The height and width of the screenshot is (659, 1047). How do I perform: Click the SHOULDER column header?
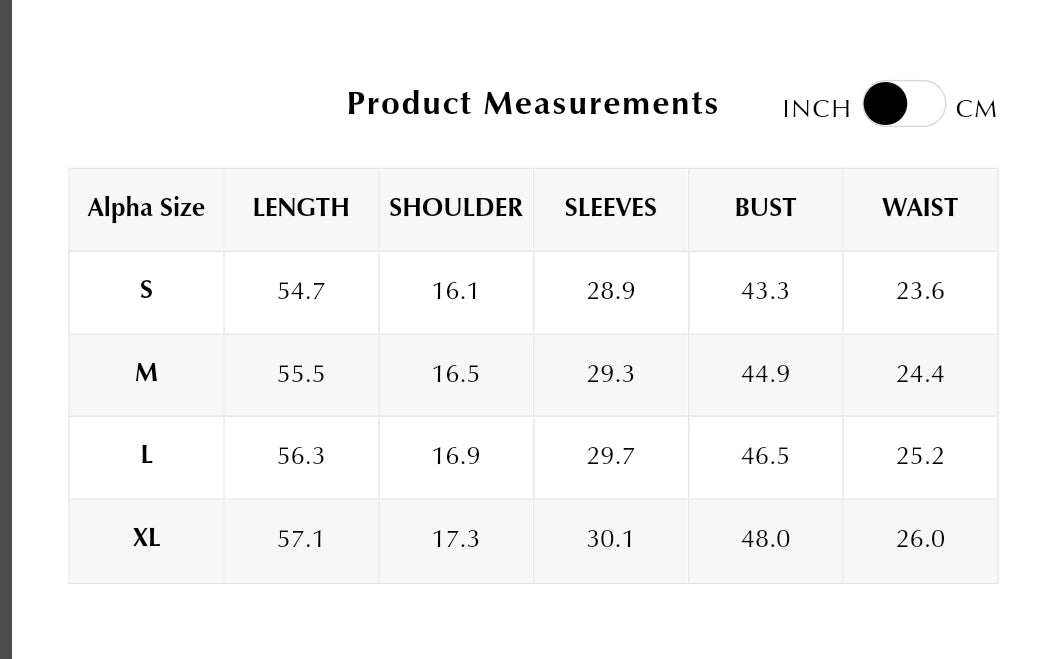(456, 208)
